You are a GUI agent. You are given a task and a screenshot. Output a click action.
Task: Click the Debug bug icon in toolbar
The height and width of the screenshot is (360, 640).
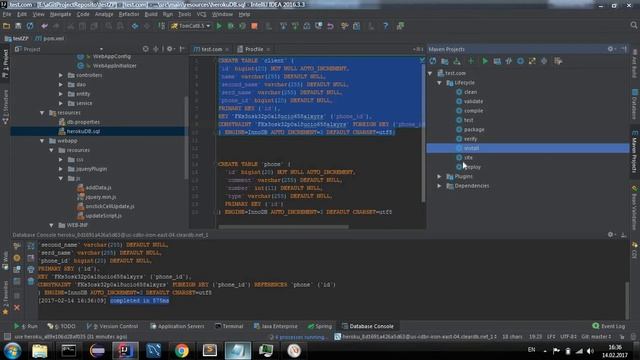(x=231, y=26)
